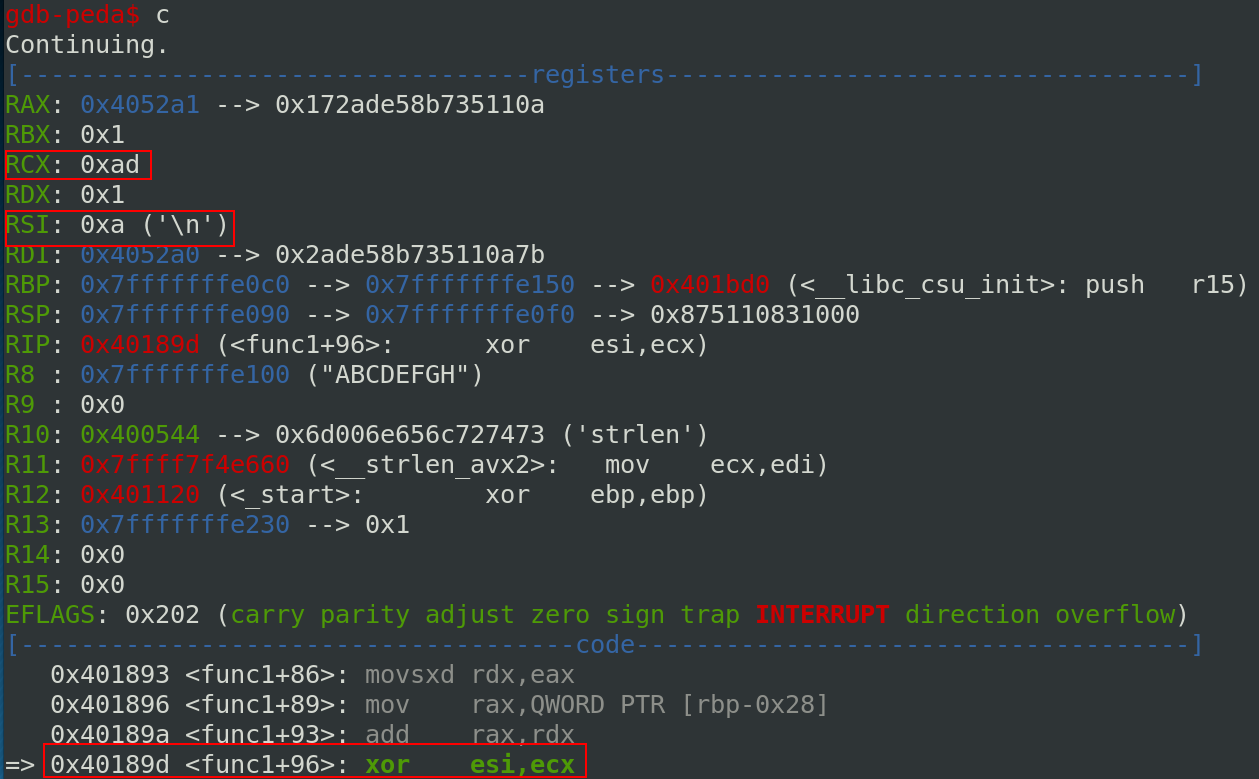Click the R12 _start address 0x401120
The image size is (1259, 779).
pyautogui.click(x=140, y=495)
